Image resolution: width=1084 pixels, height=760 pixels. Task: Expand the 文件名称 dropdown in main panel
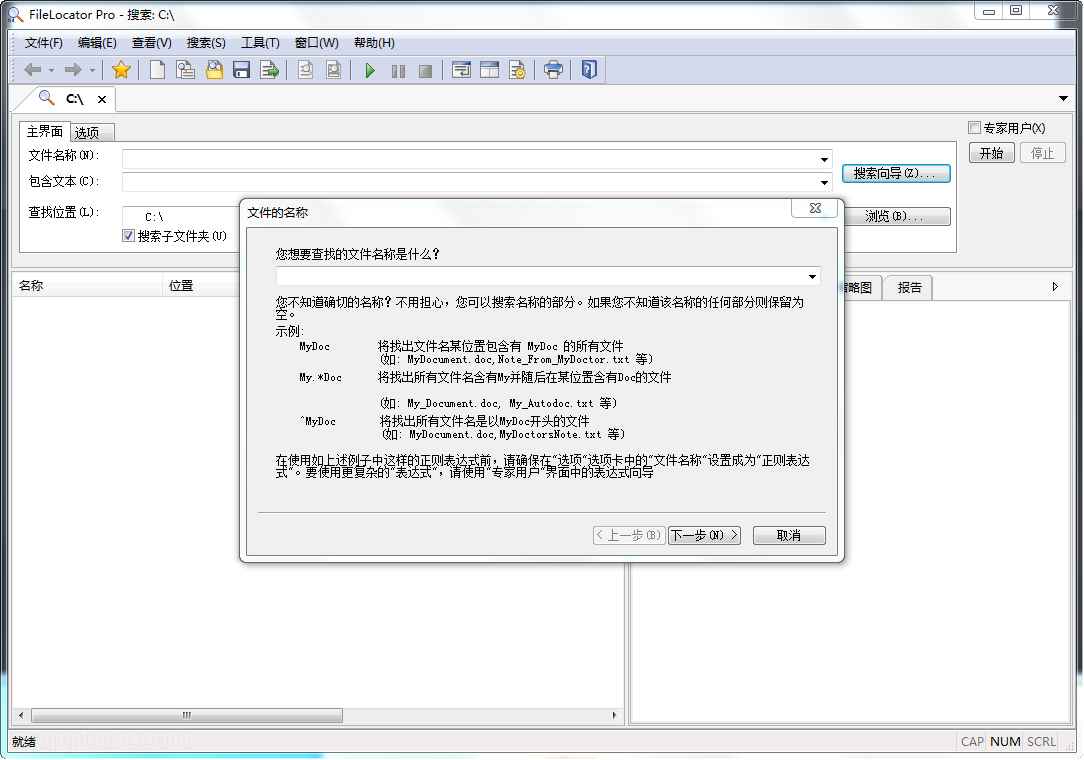click(825, 160)
